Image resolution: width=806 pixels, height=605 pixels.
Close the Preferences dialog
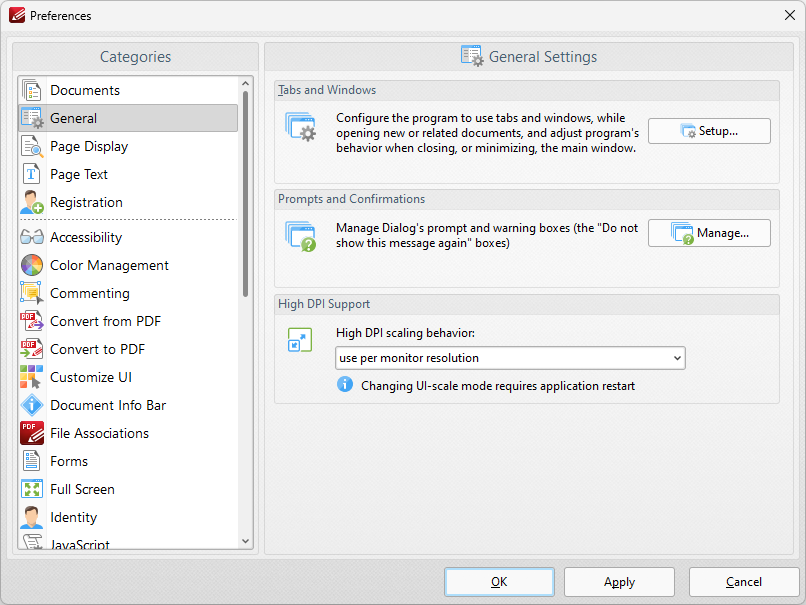(790, 15)
